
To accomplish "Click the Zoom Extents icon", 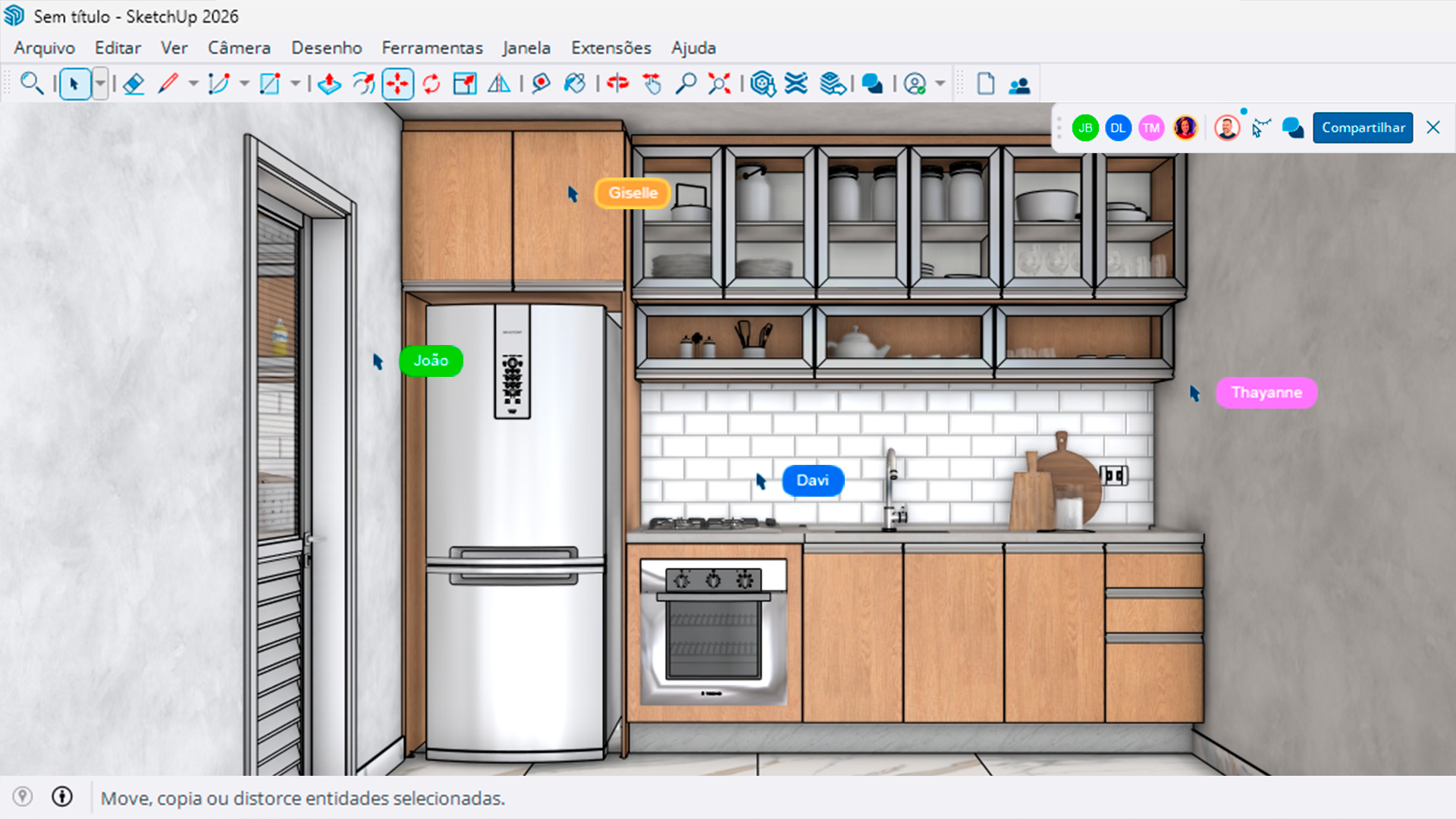I will [x=719, y=83].
